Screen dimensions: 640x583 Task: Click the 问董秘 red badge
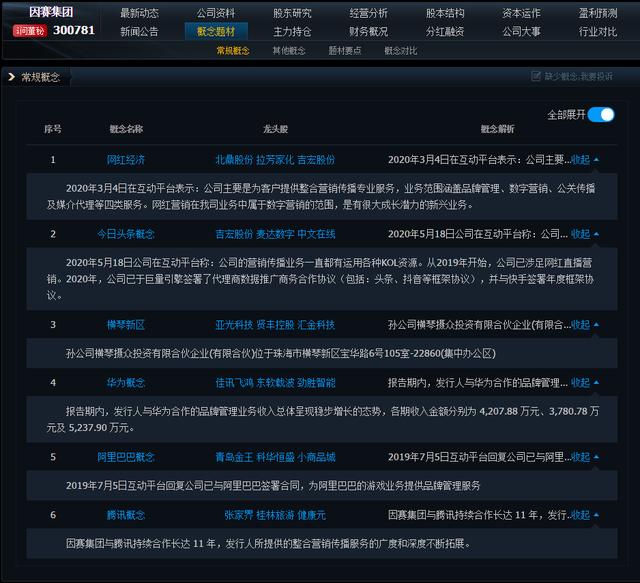point(30,31)
